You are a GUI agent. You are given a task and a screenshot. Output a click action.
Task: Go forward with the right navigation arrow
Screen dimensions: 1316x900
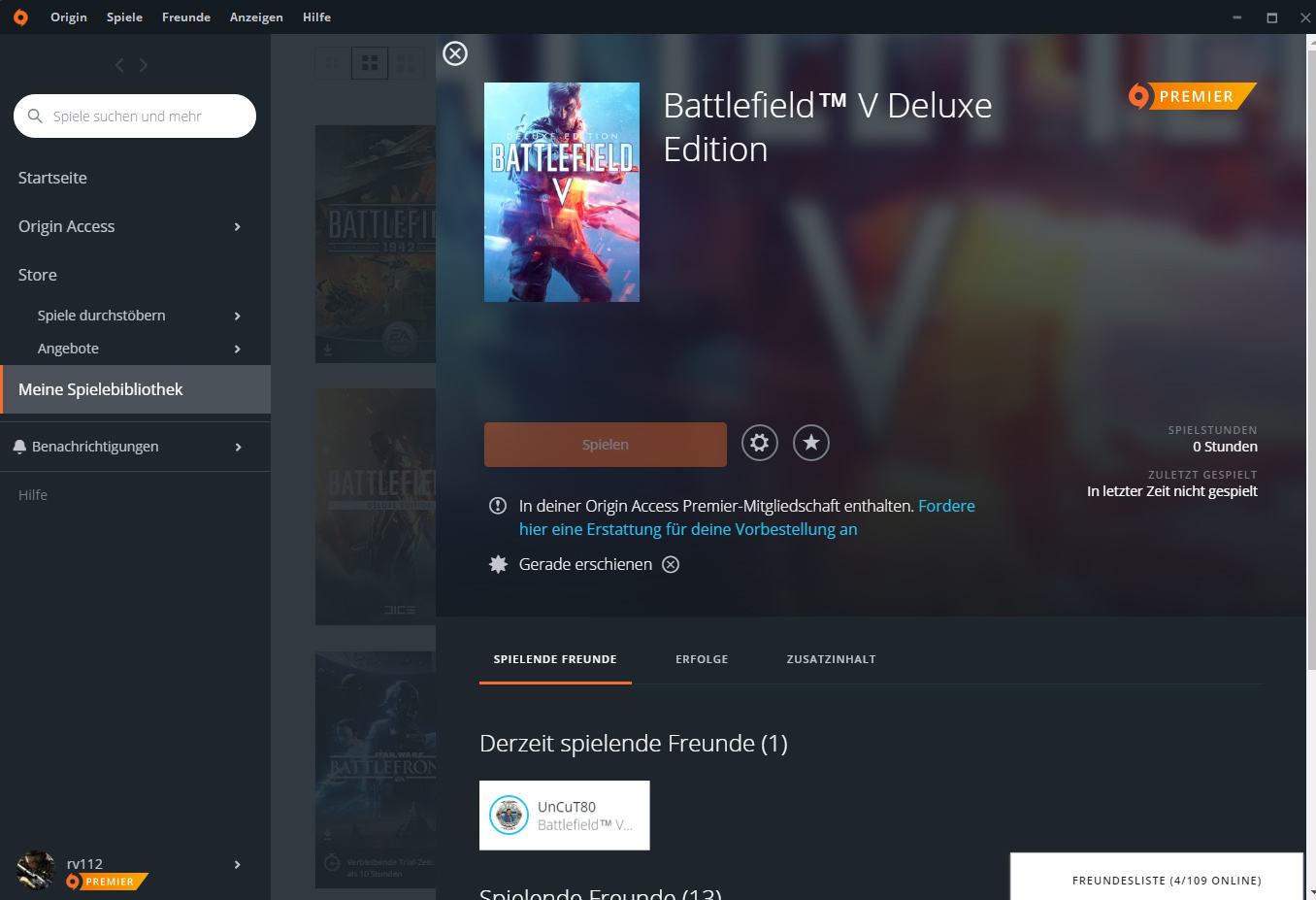point(144,65)
